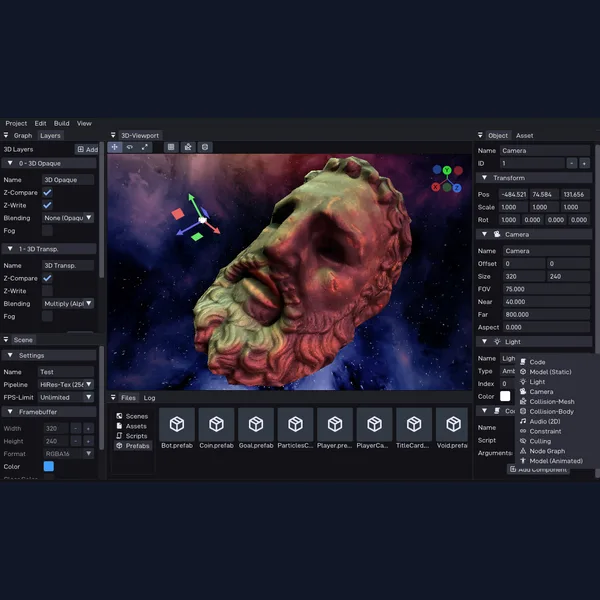Open the panel menu icon beside Scene tab

(6, 339)
